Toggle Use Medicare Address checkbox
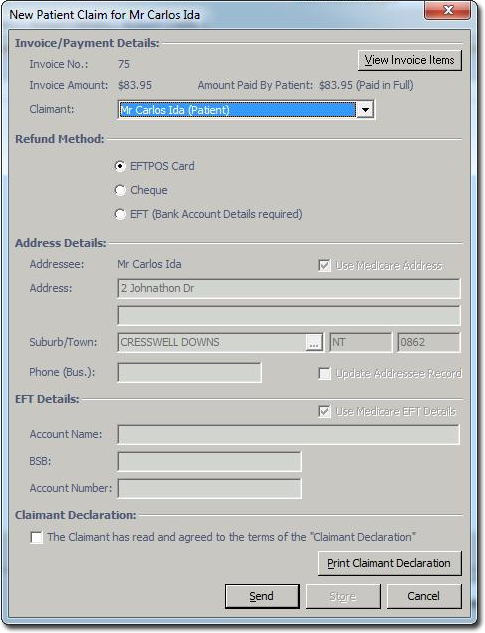Image resolution: width=485 pixels, height=633 pixels. 324,265
